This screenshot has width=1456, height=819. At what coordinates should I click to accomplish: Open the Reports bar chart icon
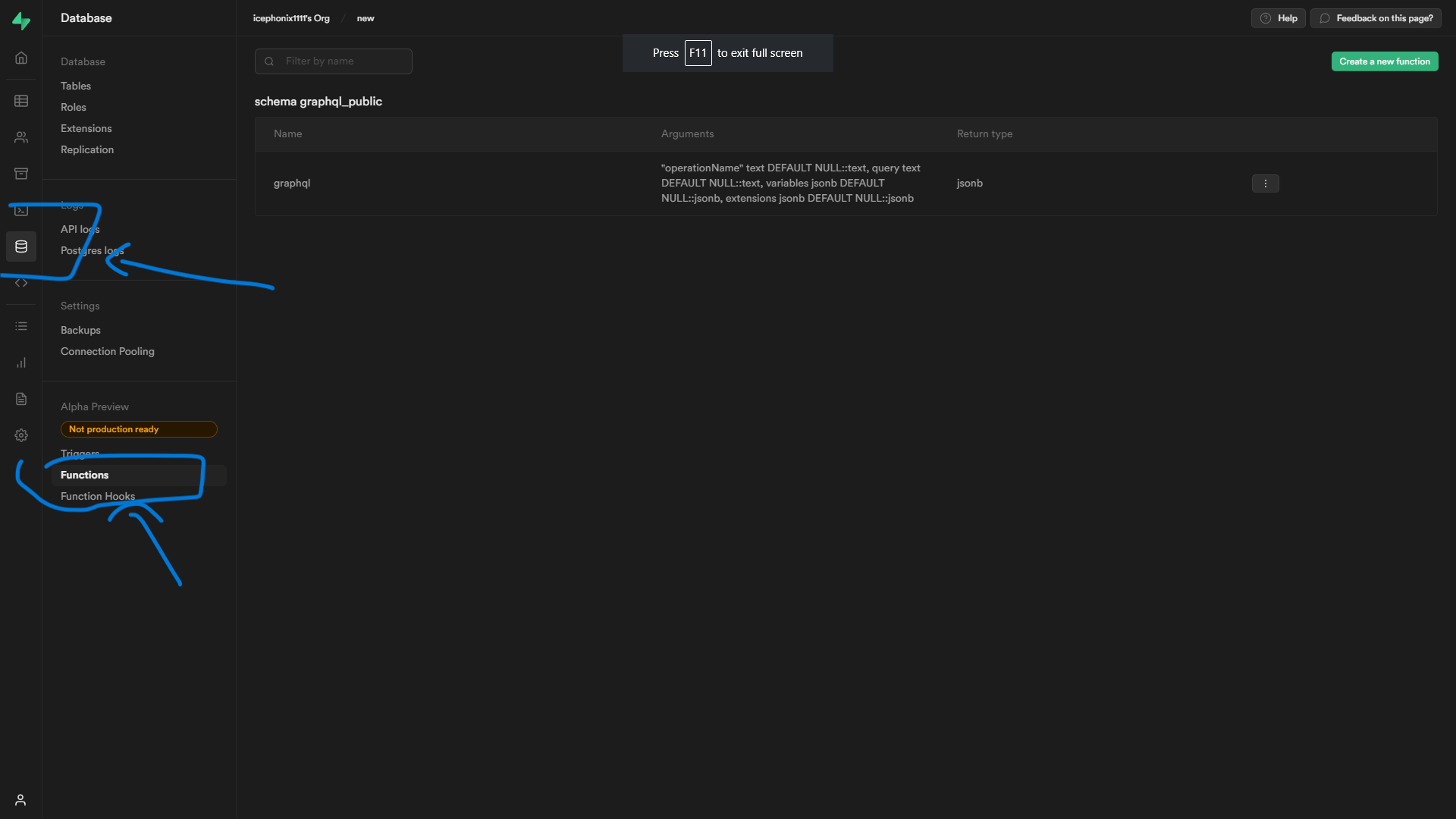[21, 362]
